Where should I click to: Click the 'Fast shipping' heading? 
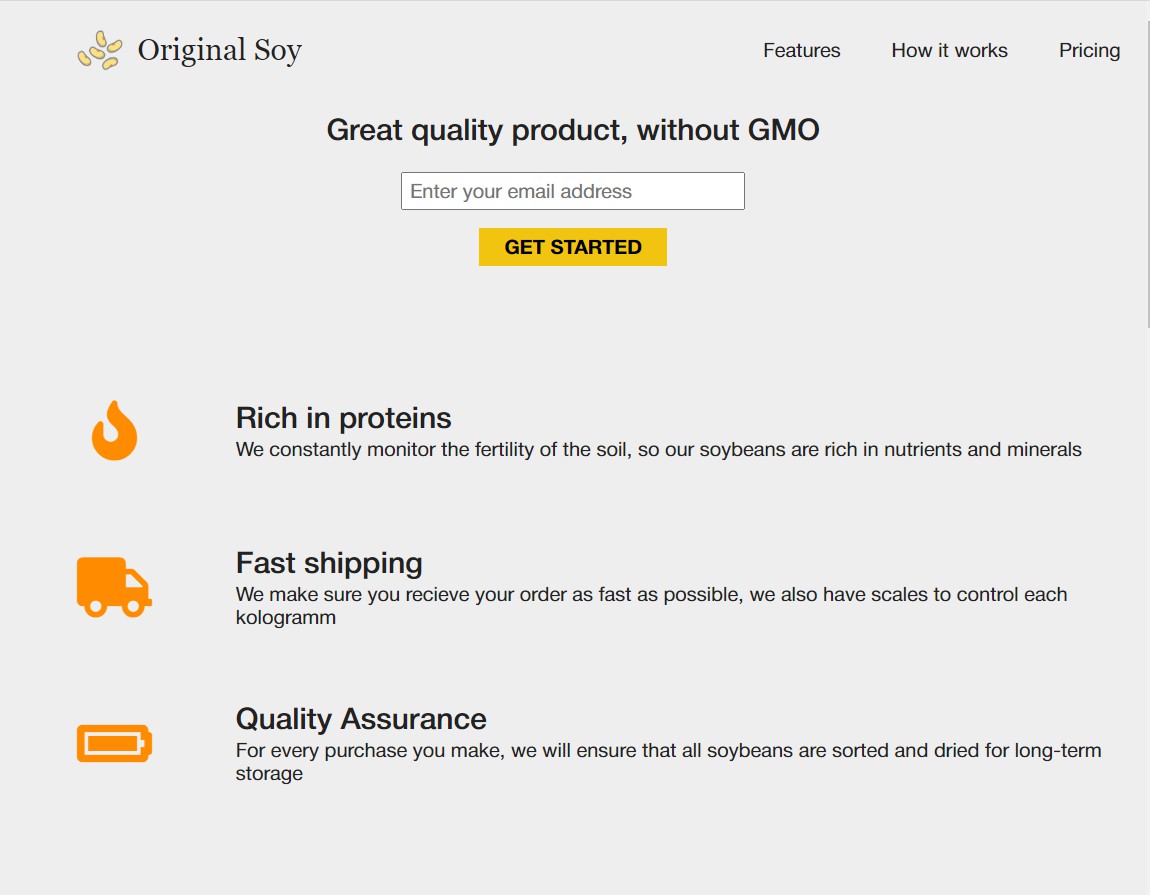(x=329, y=563)
